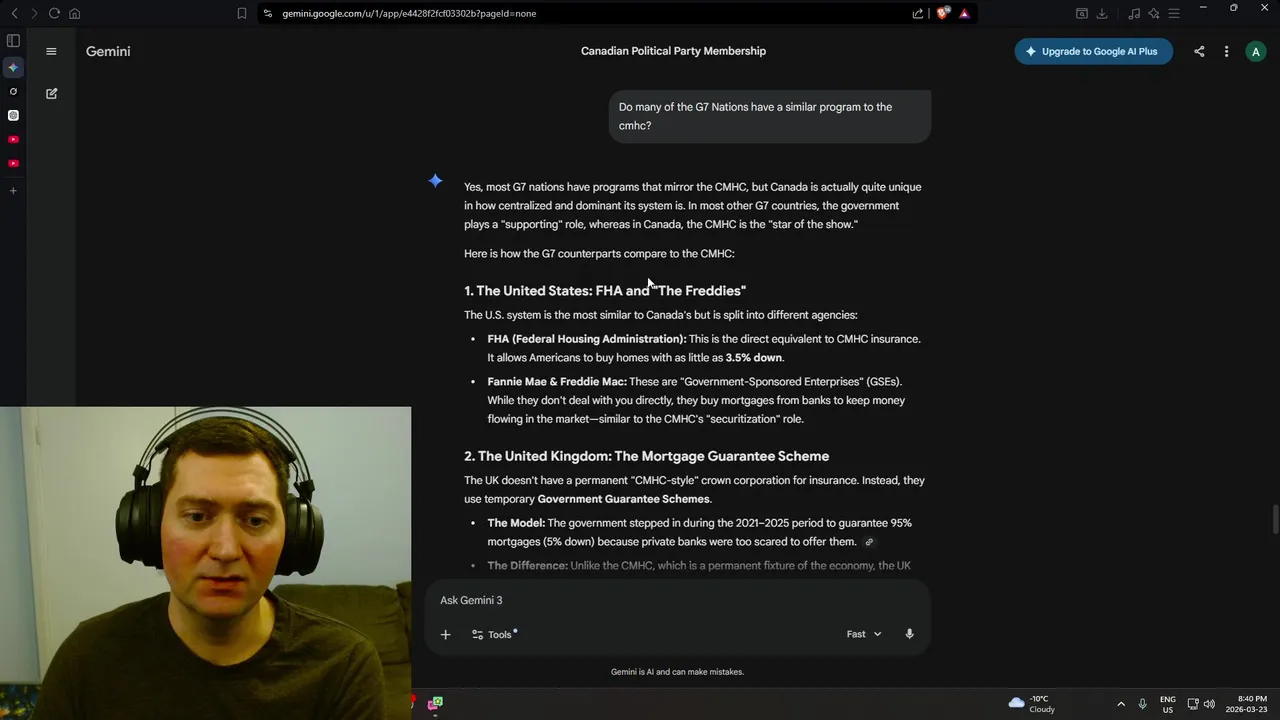1280x720 pixels.
Task: Open the Canadian Political Party Membership title
Action: coord(673,51)
